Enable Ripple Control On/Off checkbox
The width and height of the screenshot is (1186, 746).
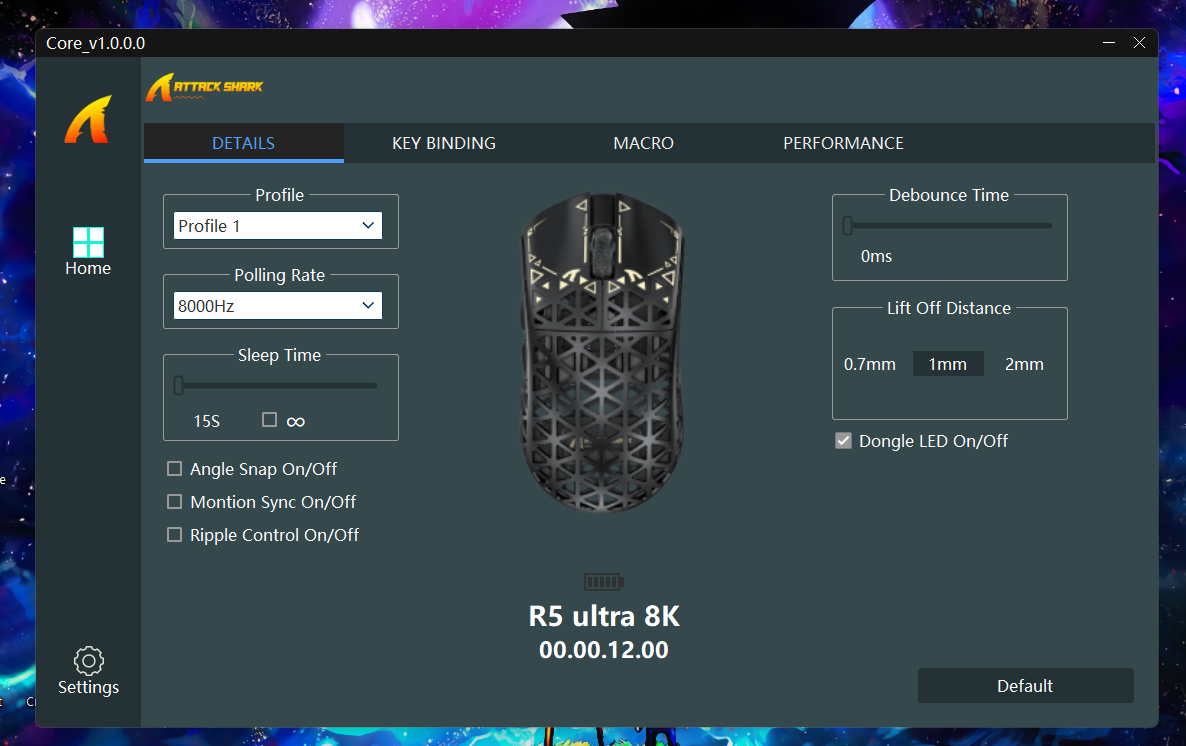[x=175, y=535]
